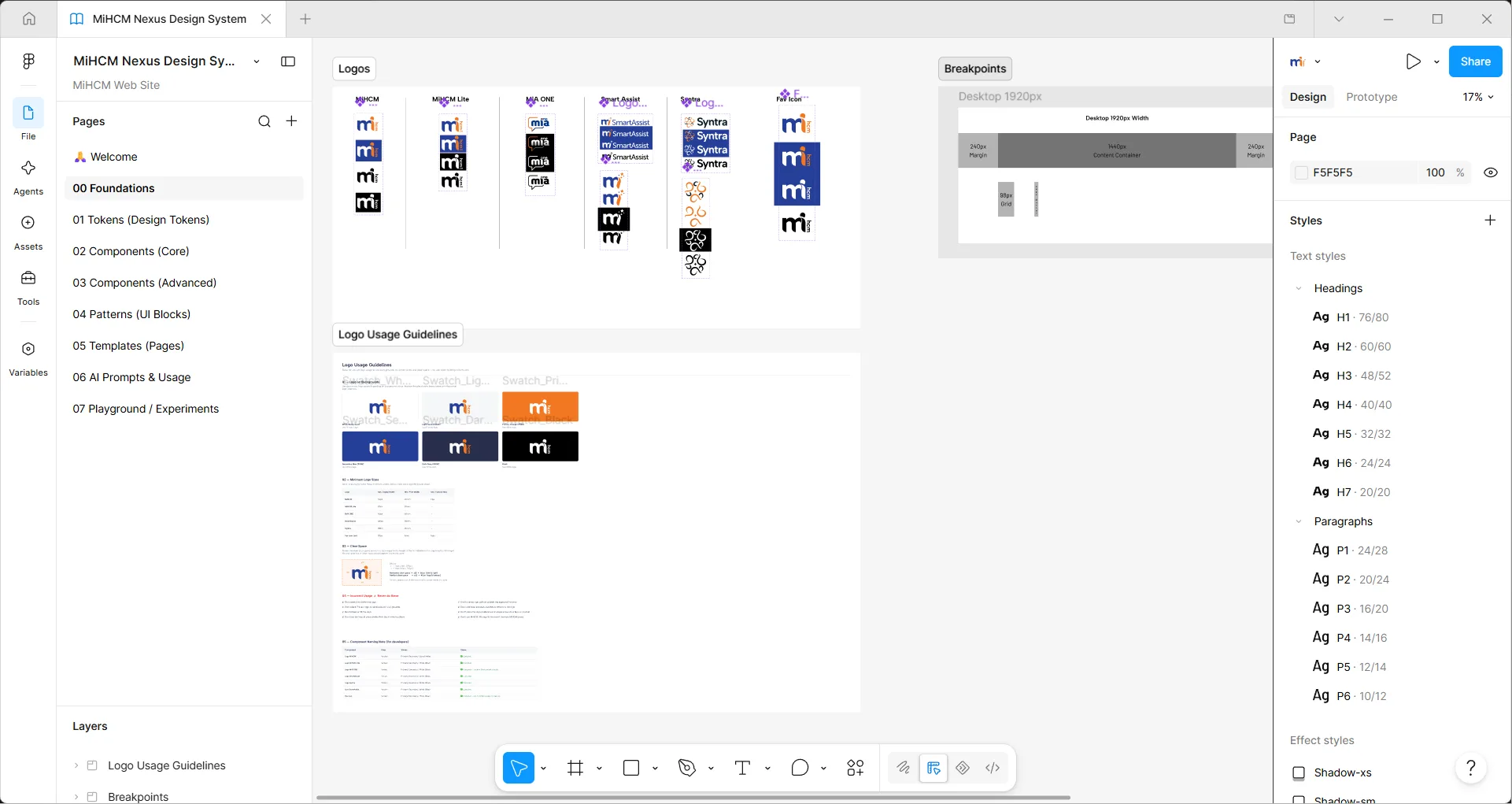
Task: Switch to Draw mode
Action: pos(904,769)
